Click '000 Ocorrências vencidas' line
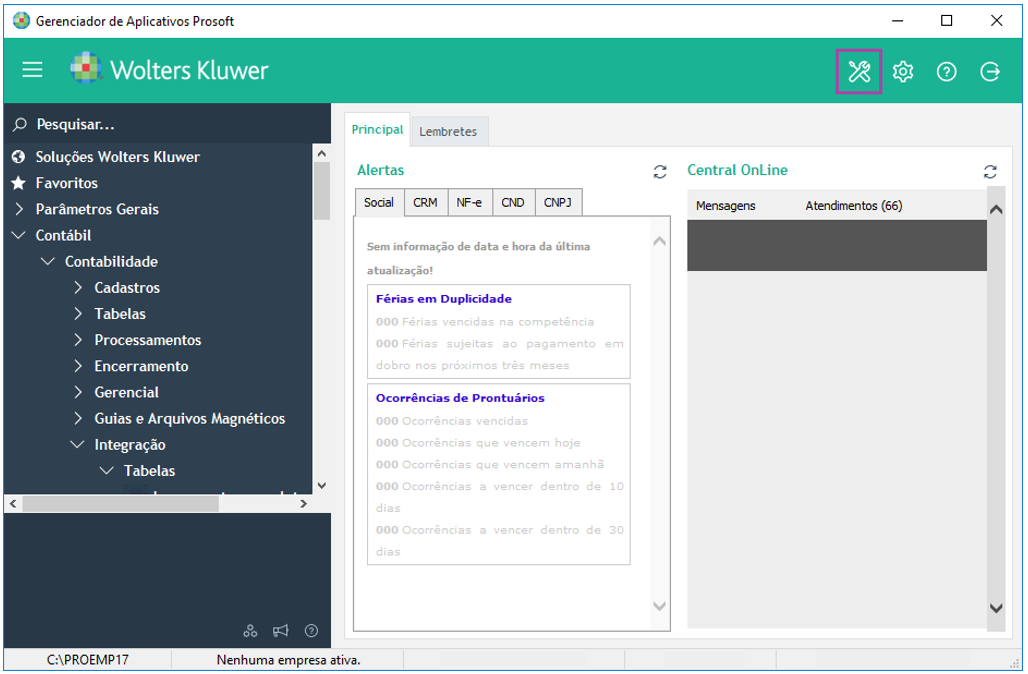The width and height of the screenshot is (1028, 674). pos(452,421)
